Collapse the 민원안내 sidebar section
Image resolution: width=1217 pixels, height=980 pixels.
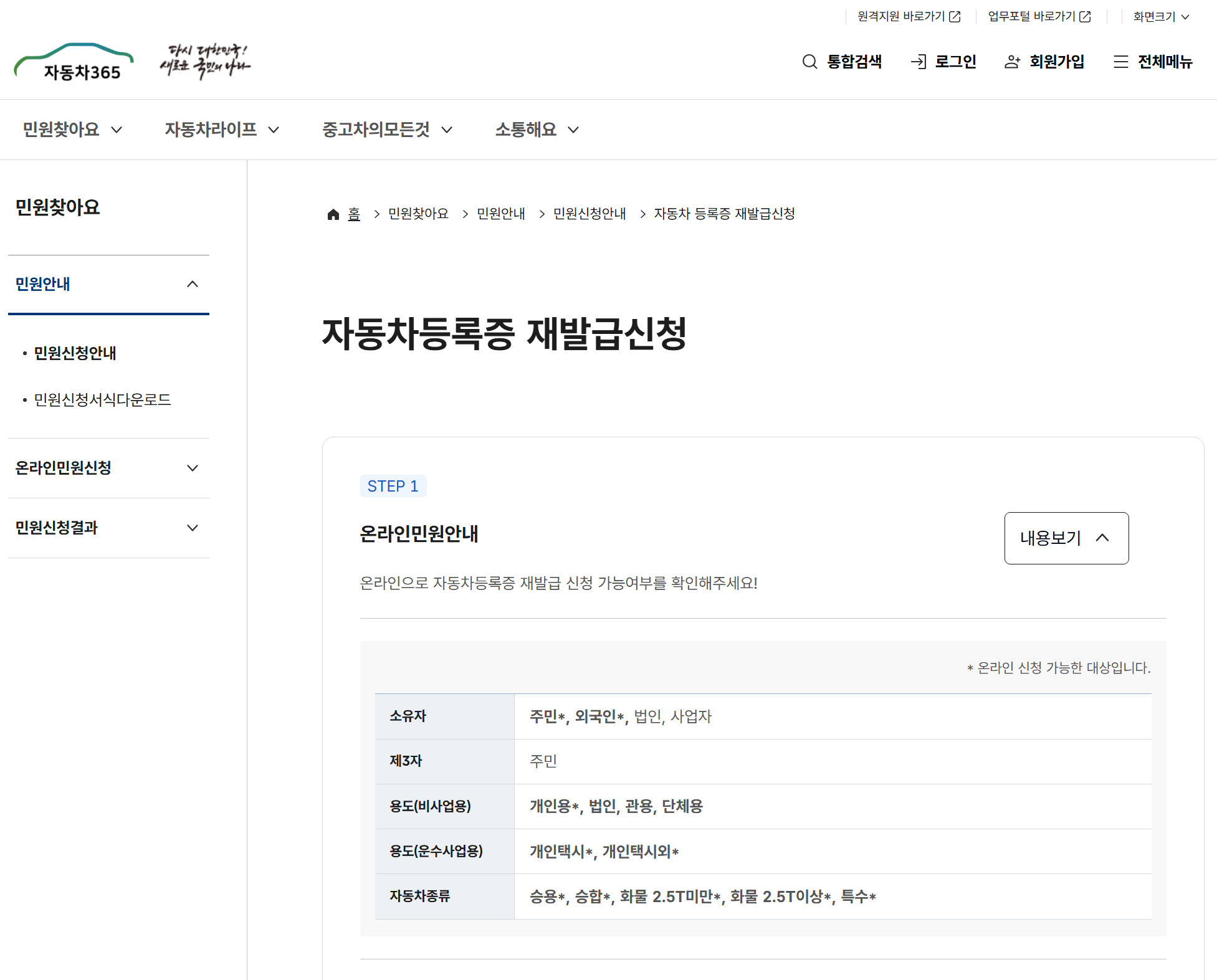point(193,284)
